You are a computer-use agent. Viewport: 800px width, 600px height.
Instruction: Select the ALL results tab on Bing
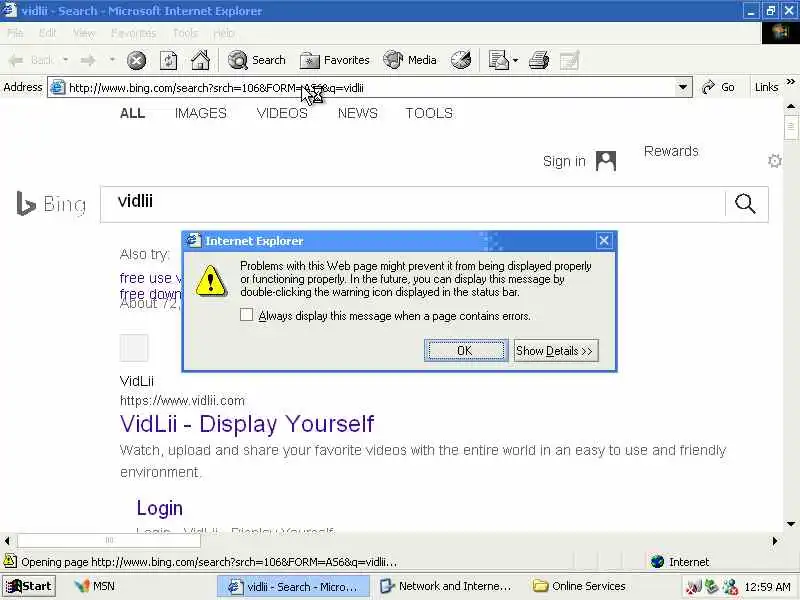(x=132, y=113)
